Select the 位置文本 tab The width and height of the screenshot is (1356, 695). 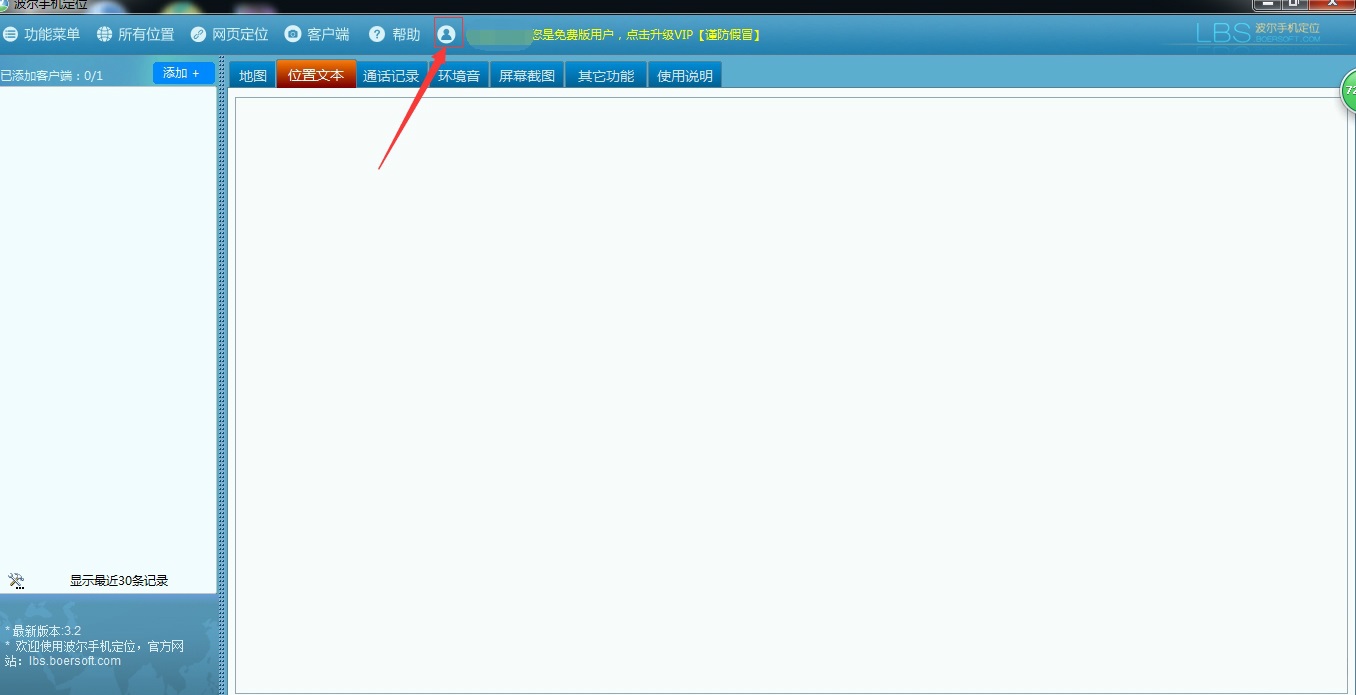(316, 75)
